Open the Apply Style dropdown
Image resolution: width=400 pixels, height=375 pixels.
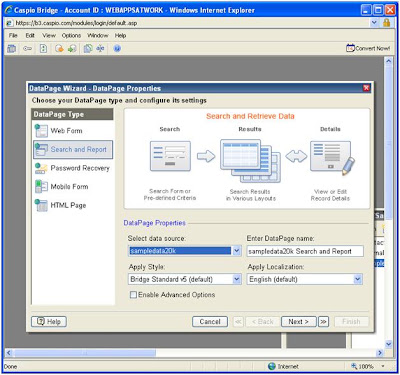pyautogui.click(x=237, y=279)
